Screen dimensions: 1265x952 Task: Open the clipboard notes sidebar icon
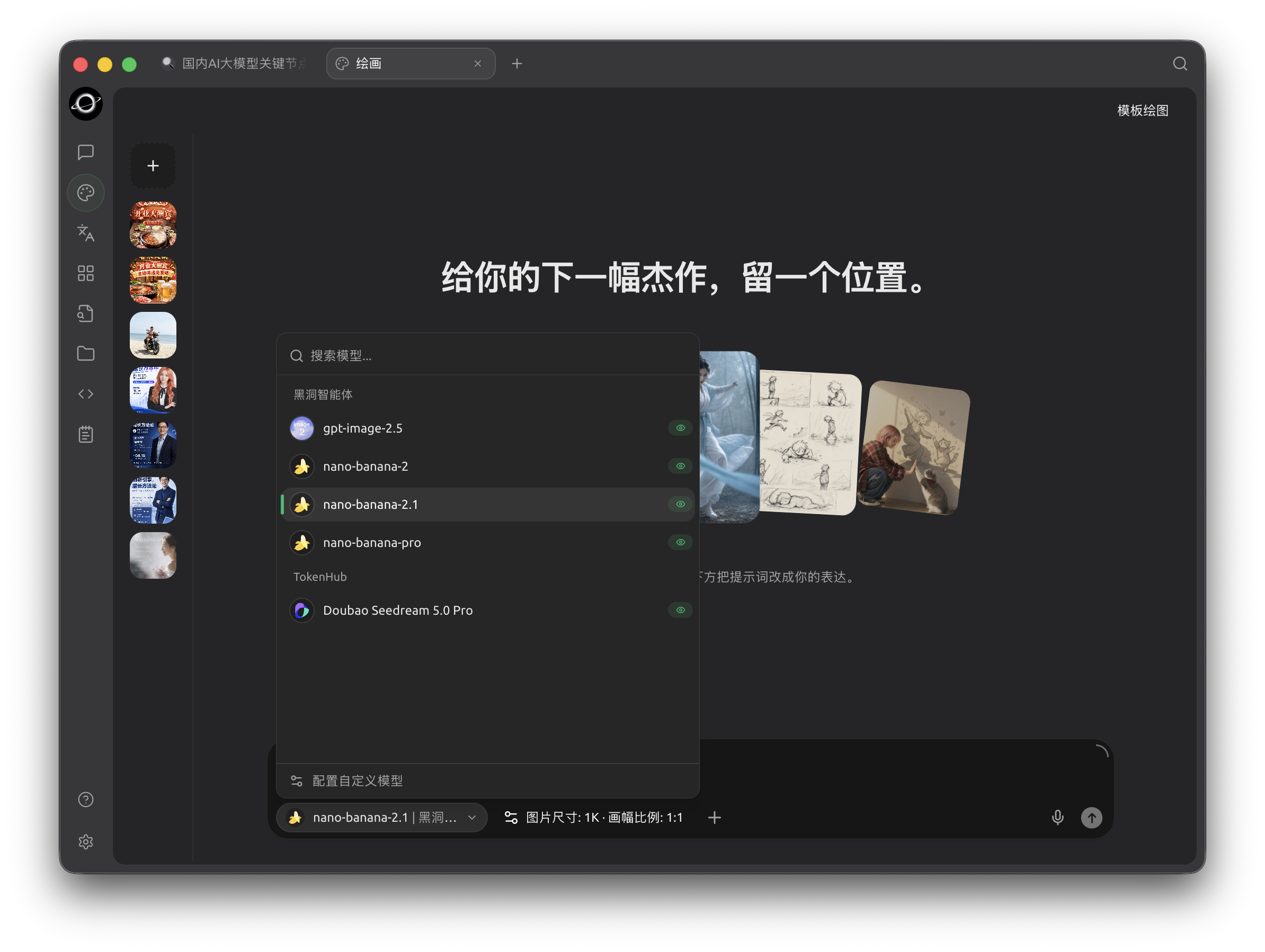point(86,435)
